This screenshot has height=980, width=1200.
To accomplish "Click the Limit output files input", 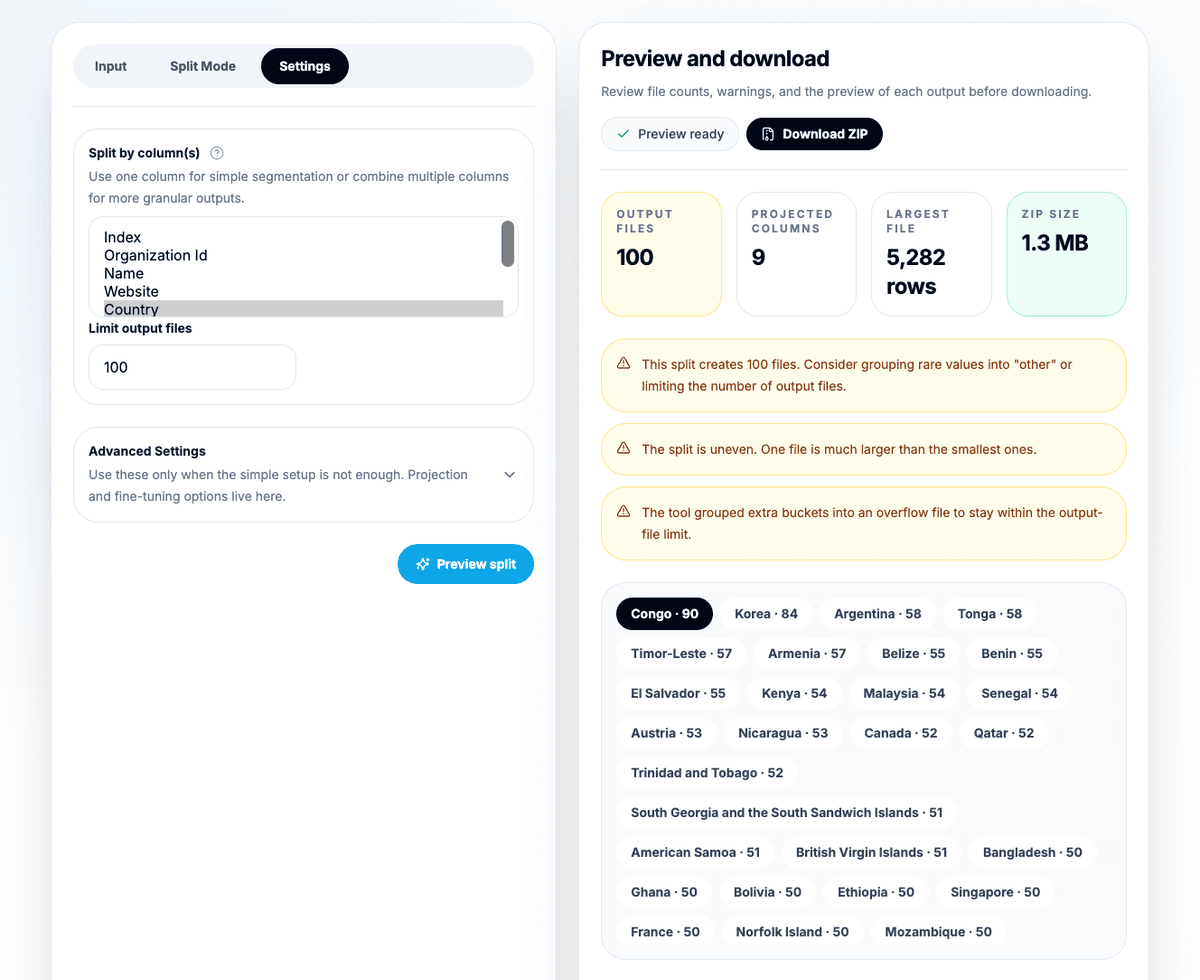I will coord(192,367).
